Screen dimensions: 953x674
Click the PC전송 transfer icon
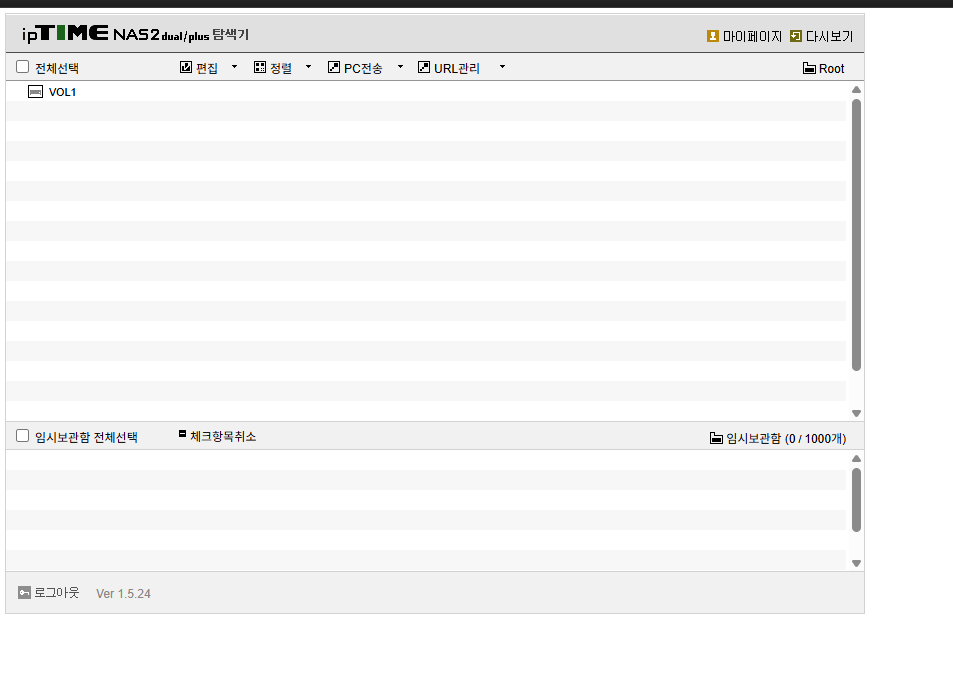pos(334,67)
